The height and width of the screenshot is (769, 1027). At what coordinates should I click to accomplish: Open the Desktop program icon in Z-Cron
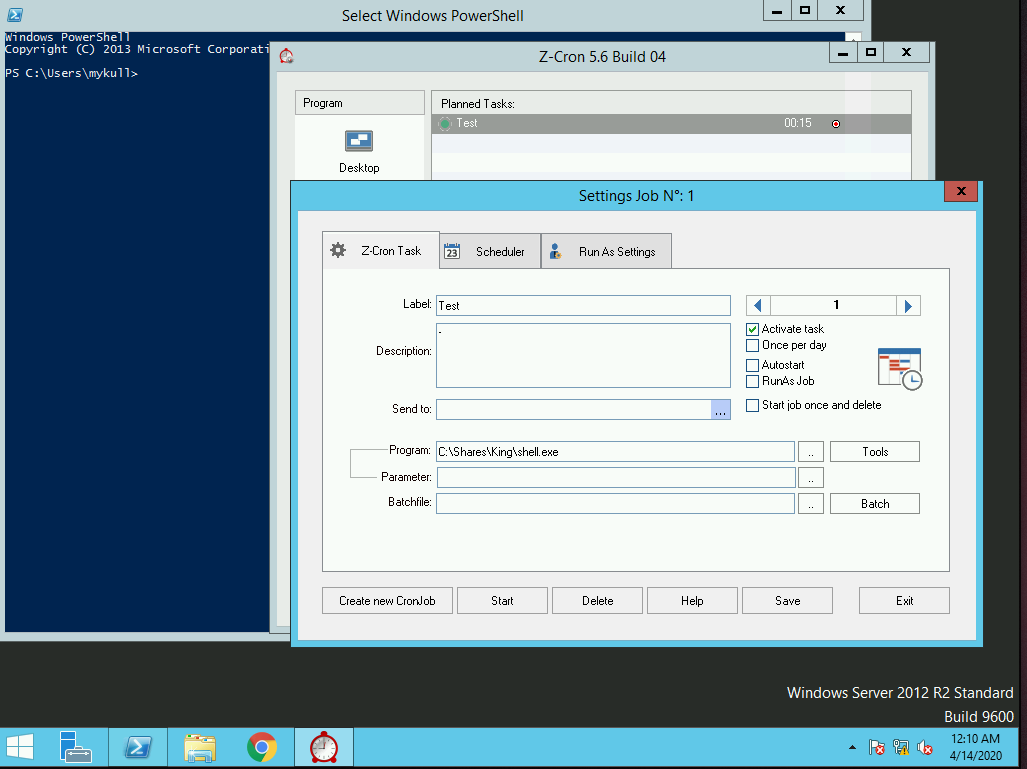coord(359,141)
